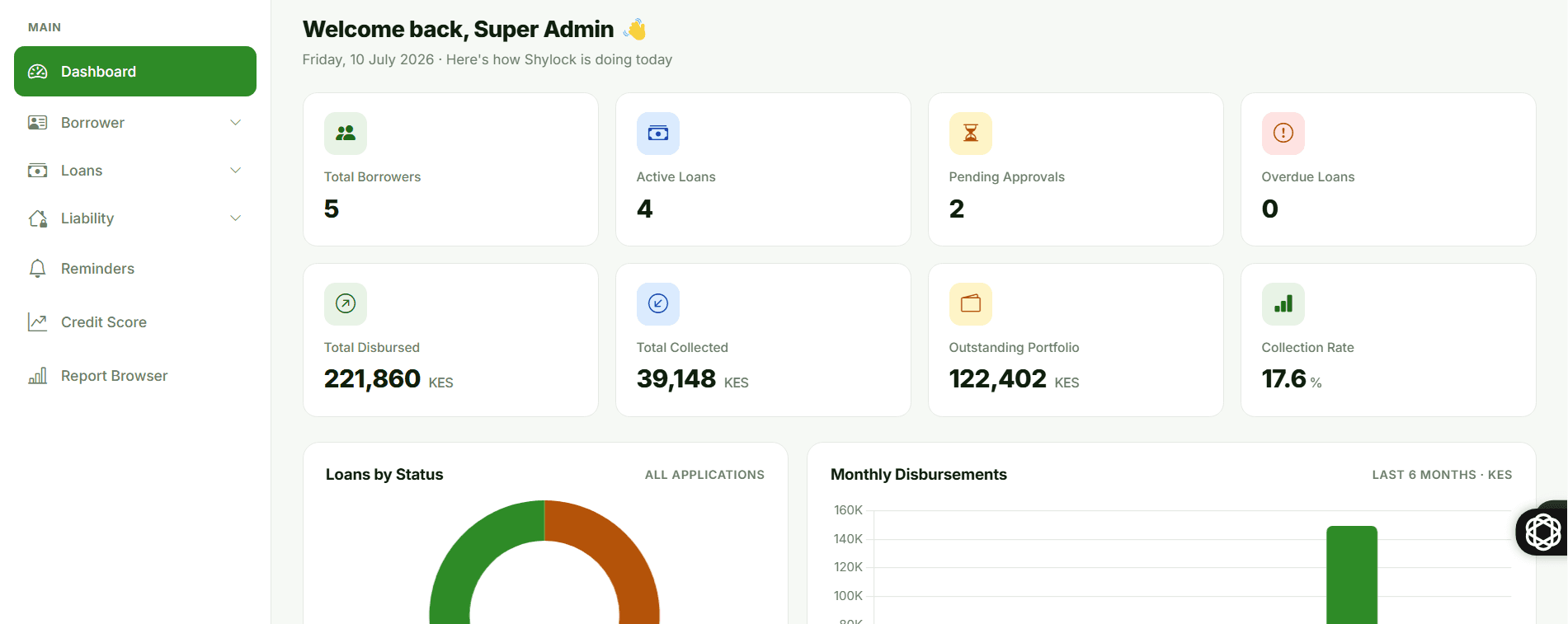Image resolution: width=1568 pixels, height=624 pixels.
Task: Go to the Credit Score page
Action: [135, 322]
